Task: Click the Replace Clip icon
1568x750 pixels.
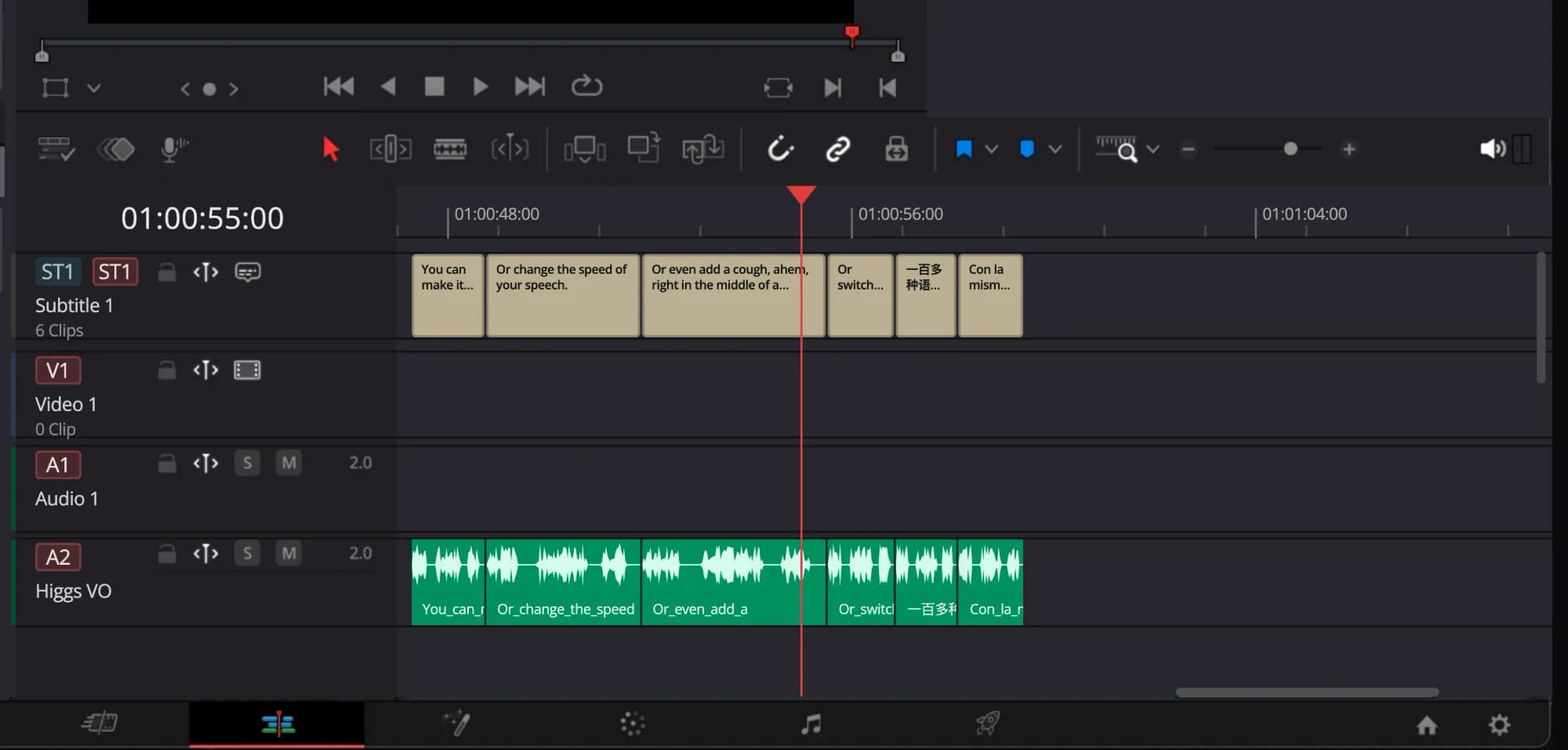Action: pos(702,148)
